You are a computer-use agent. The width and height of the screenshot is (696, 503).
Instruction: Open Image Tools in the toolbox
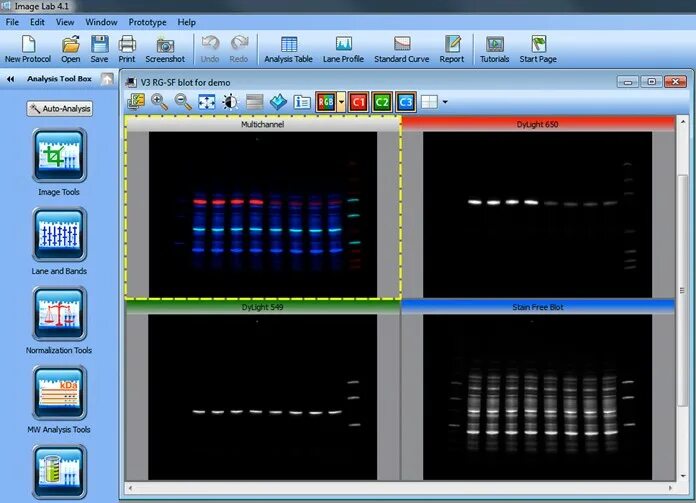click(x=59, y=155)
